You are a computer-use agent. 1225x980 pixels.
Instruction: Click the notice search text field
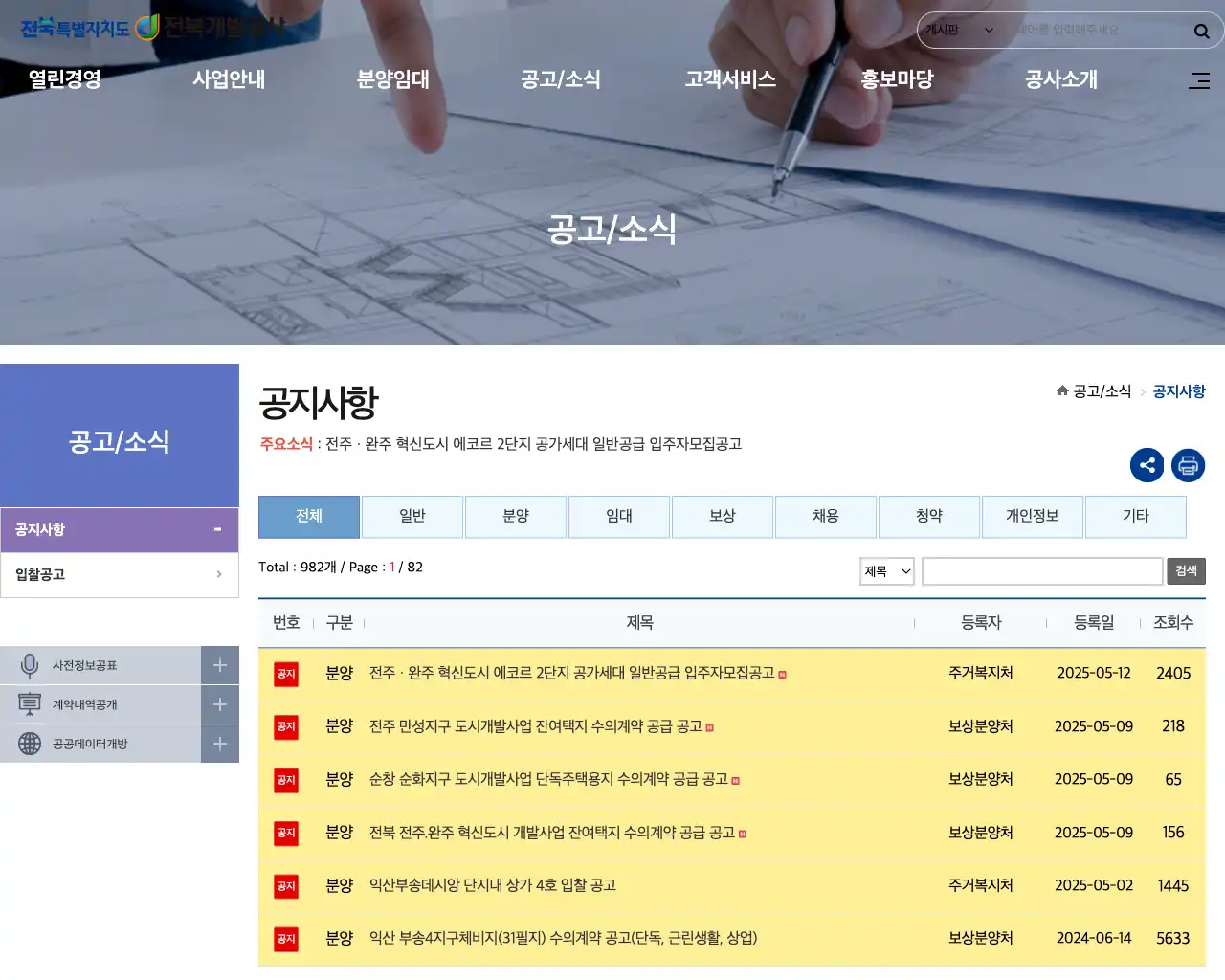pyautogui.click(x=1041, y=571)
